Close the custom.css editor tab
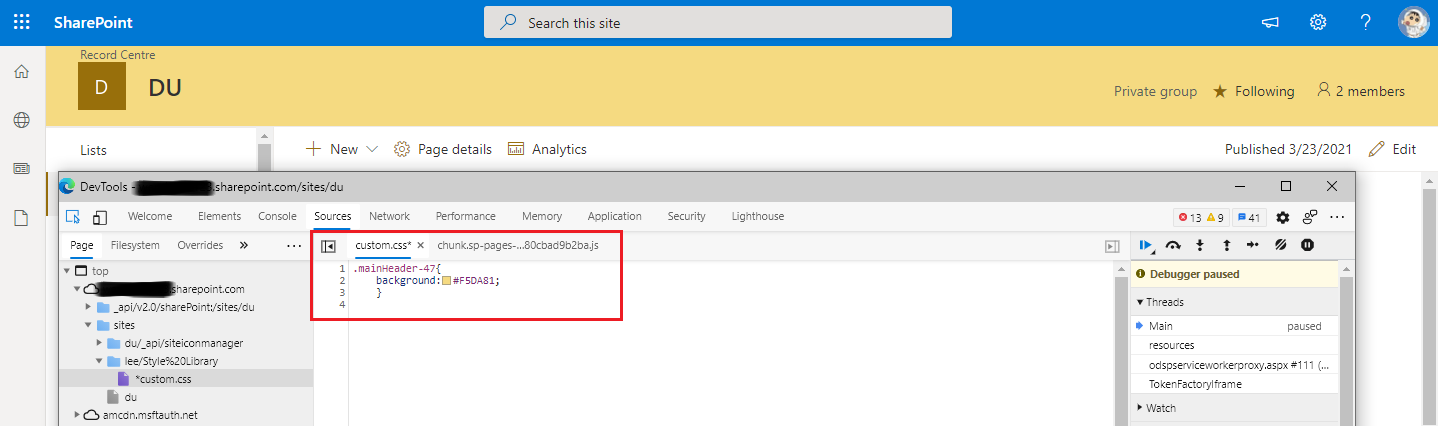1438x426 pixels. [421, 246]
